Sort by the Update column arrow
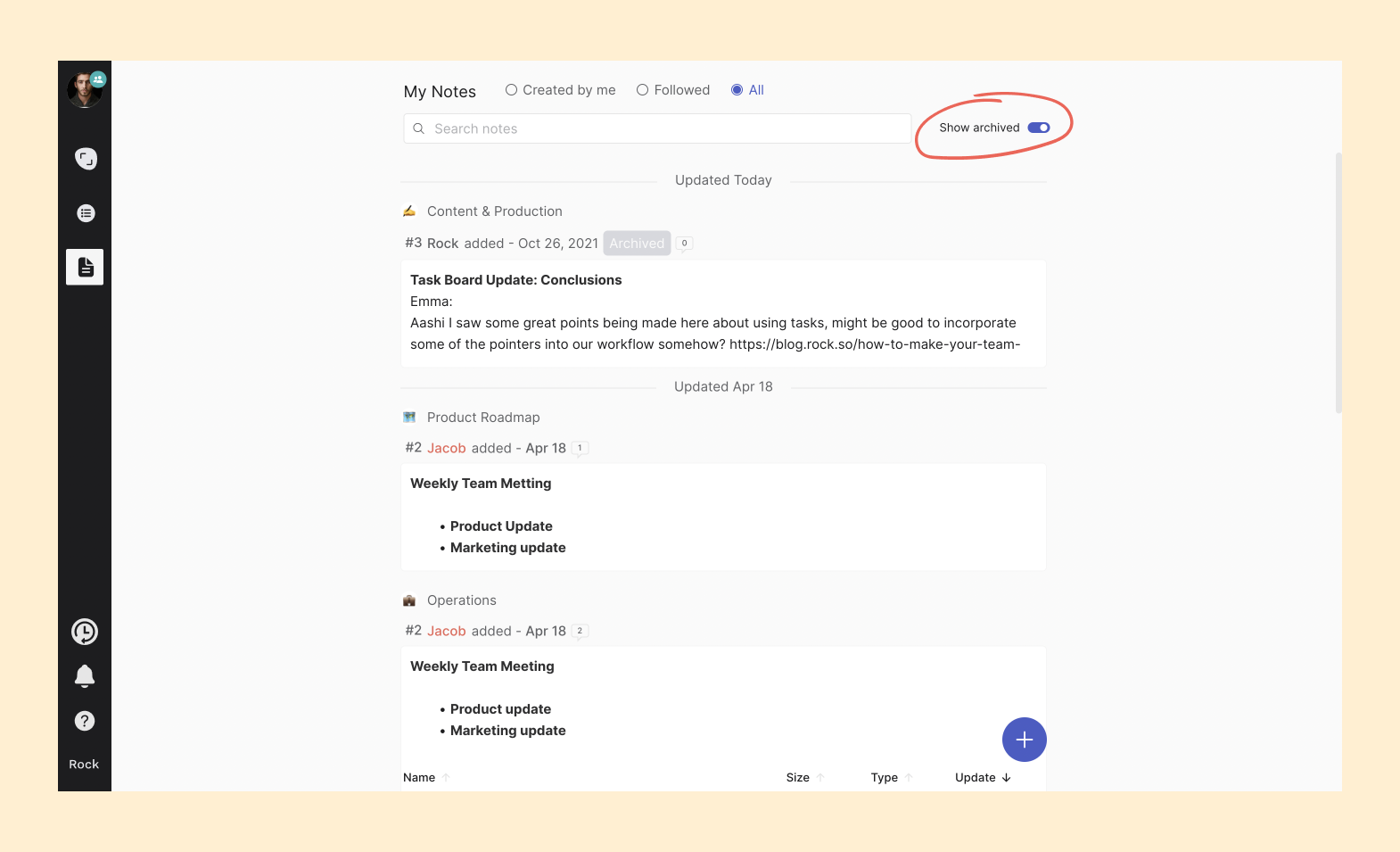 pos(1006,778)
